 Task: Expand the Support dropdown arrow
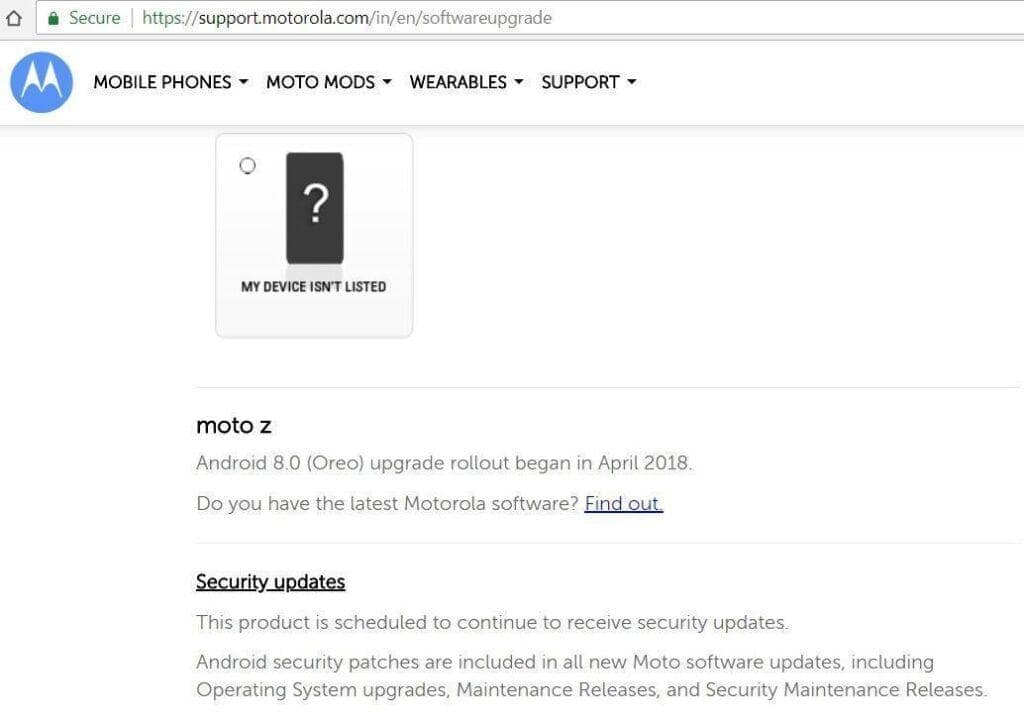point(632,82)
